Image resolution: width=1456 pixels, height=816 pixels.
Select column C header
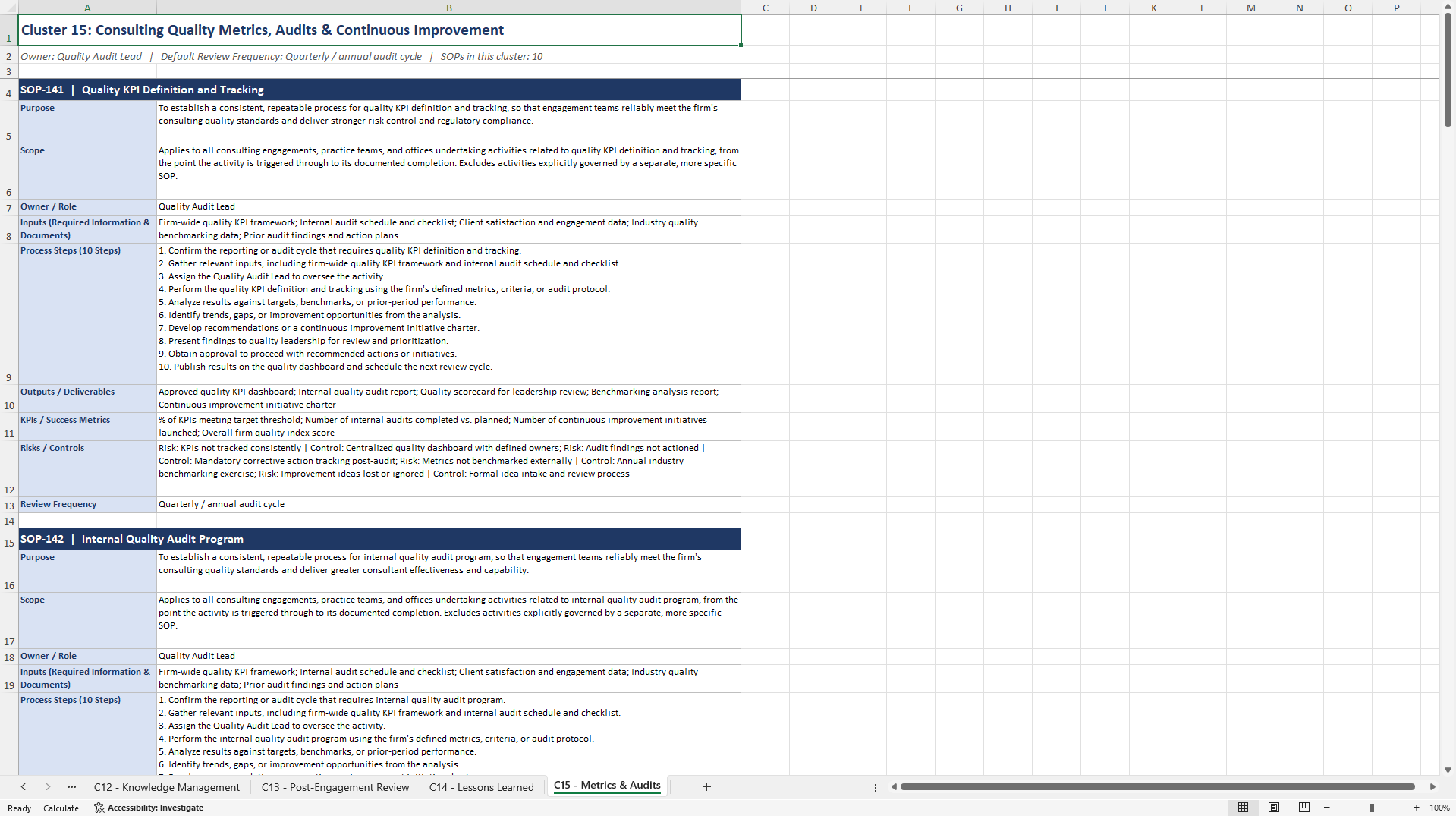point(765,8)
